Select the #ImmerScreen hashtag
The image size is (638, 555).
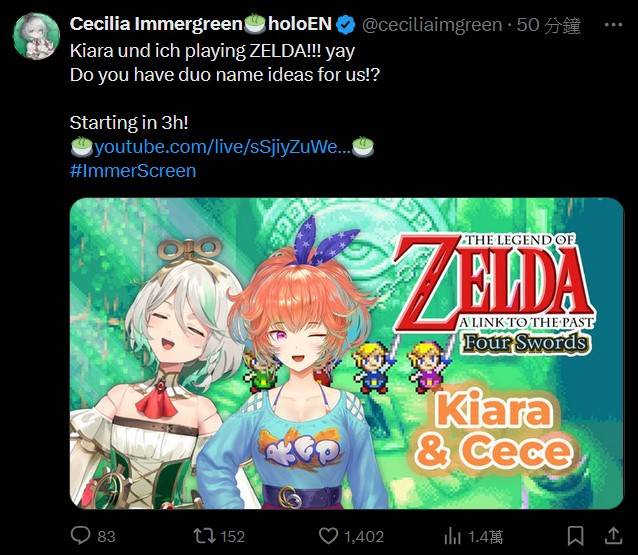click(132, 170)
